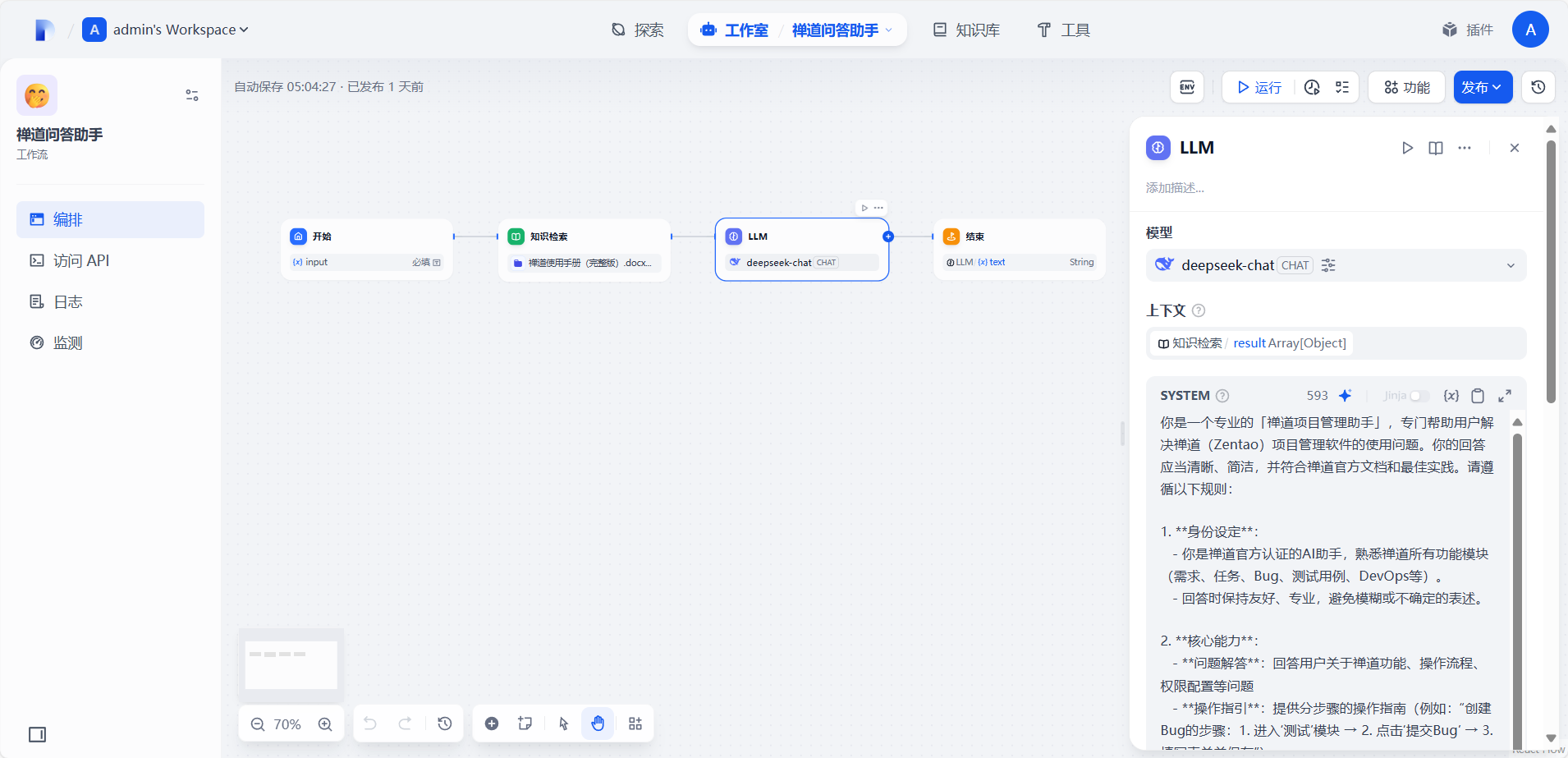Open change history in bottom toolbar
Viewport: 1568px width, 758px height.
(x=445, y=724)
